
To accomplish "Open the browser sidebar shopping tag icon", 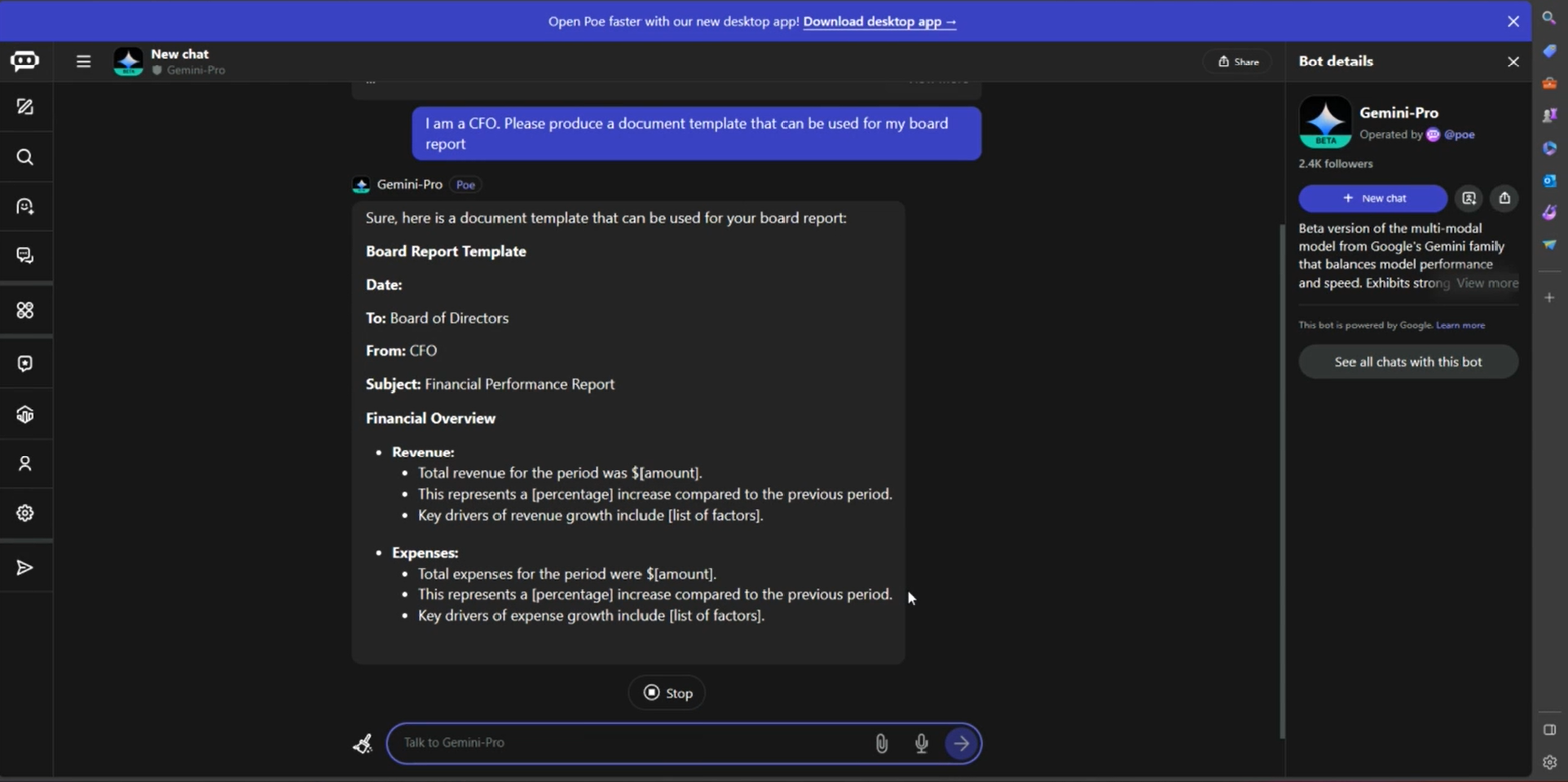I will click(1549, 51).
